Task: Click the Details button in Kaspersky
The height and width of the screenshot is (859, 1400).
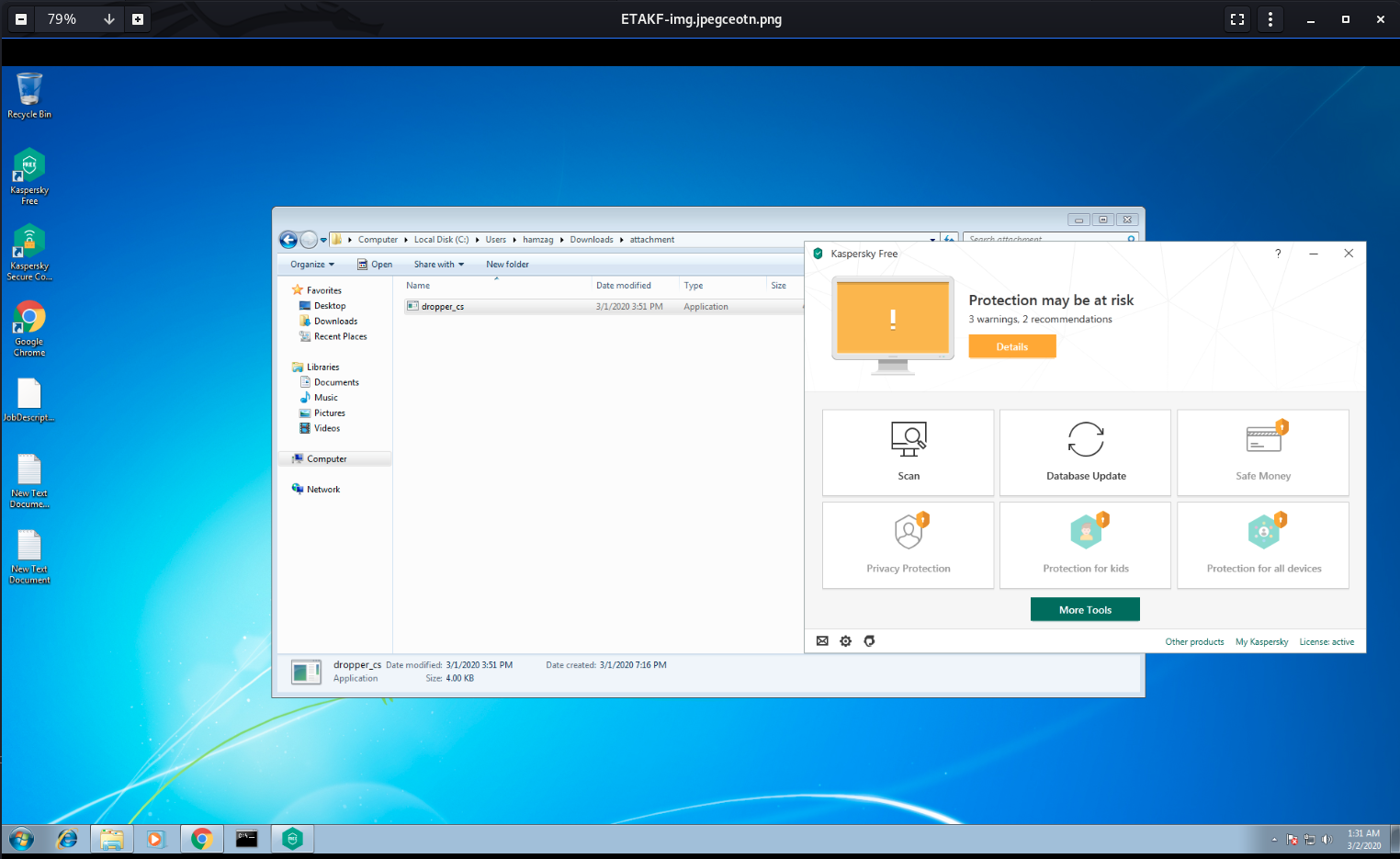Action: [x=1012, y=346]
